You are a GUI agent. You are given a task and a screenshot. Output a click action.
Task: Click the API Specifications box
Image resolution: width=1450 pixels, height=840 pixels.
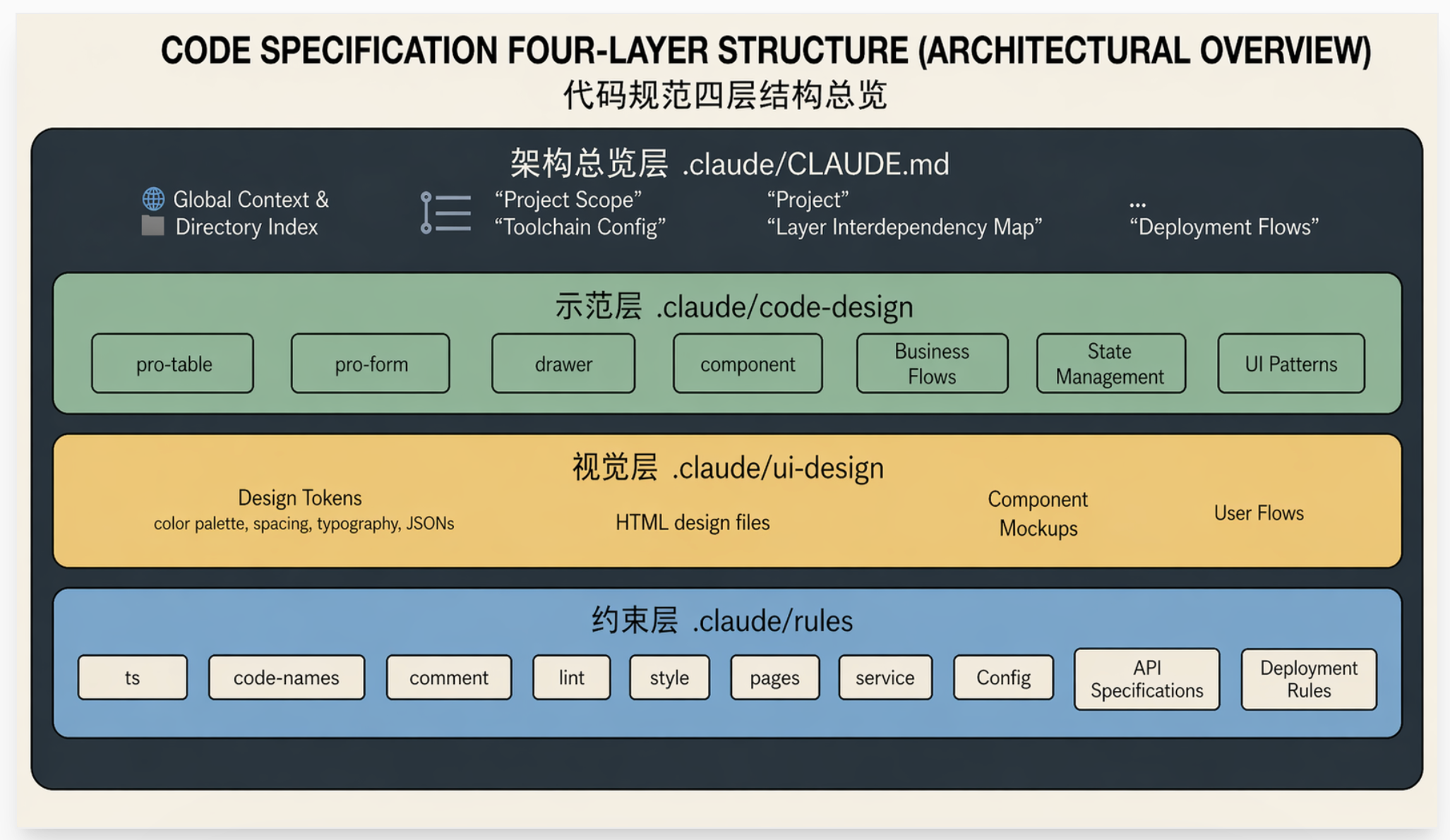pos(1147,679)
